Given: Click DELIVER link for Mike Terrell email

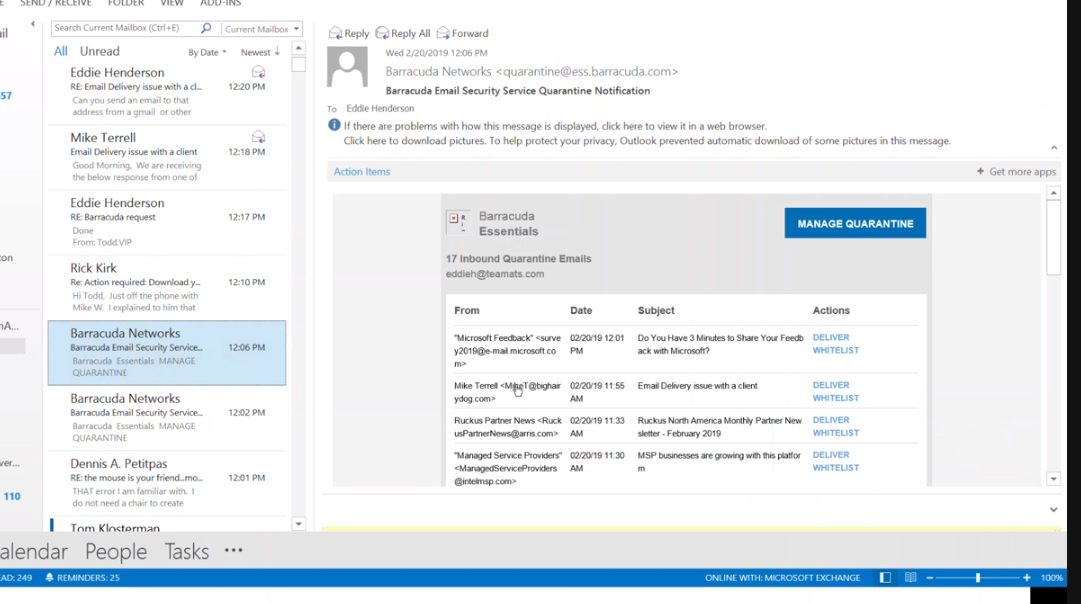Looking at the screenshot, I should point(831,385).
